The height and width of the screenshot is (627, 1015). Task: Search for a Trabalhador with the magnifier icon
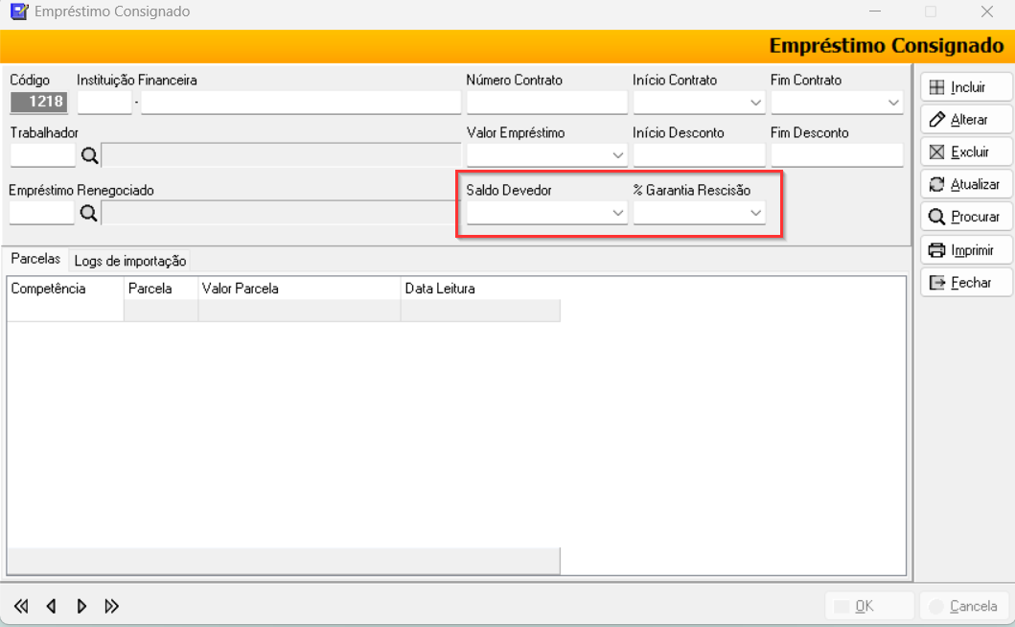pyautogui.click(x=89, y=156)
